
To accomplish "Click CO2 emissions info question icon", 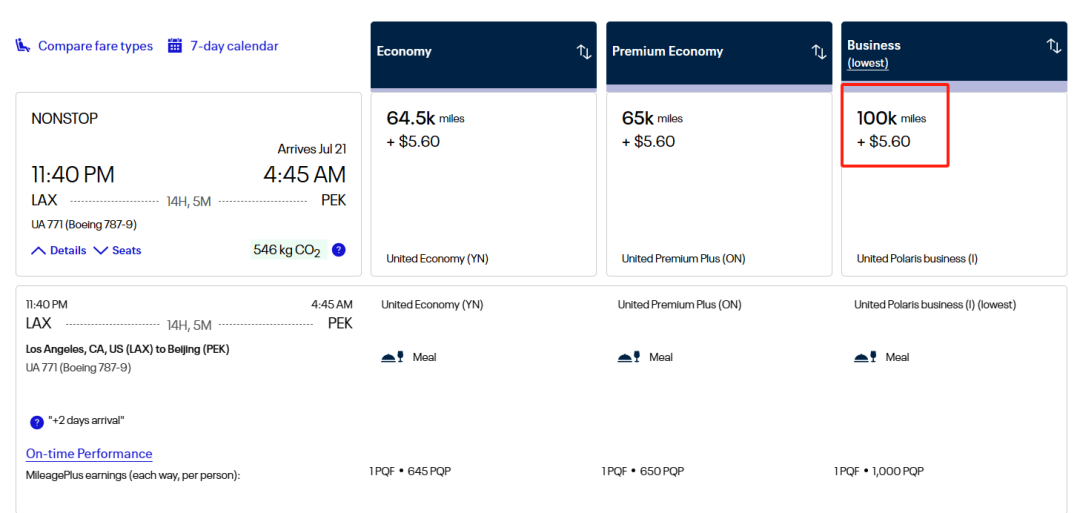I will pyautogui.click(x=338, y=250).
